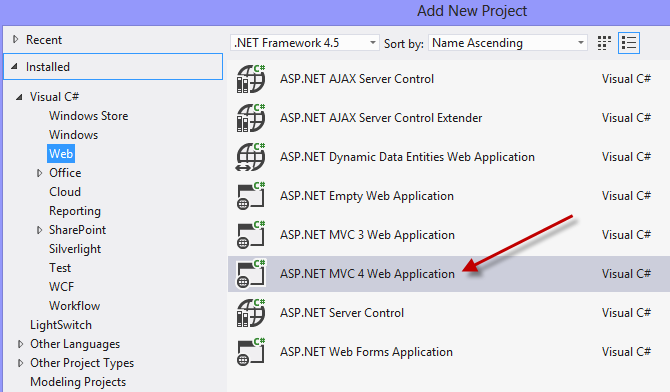Click the ASP.NET Empty Web Application icon
Screen dimensions: 670x392
click(x=251, y=196)
